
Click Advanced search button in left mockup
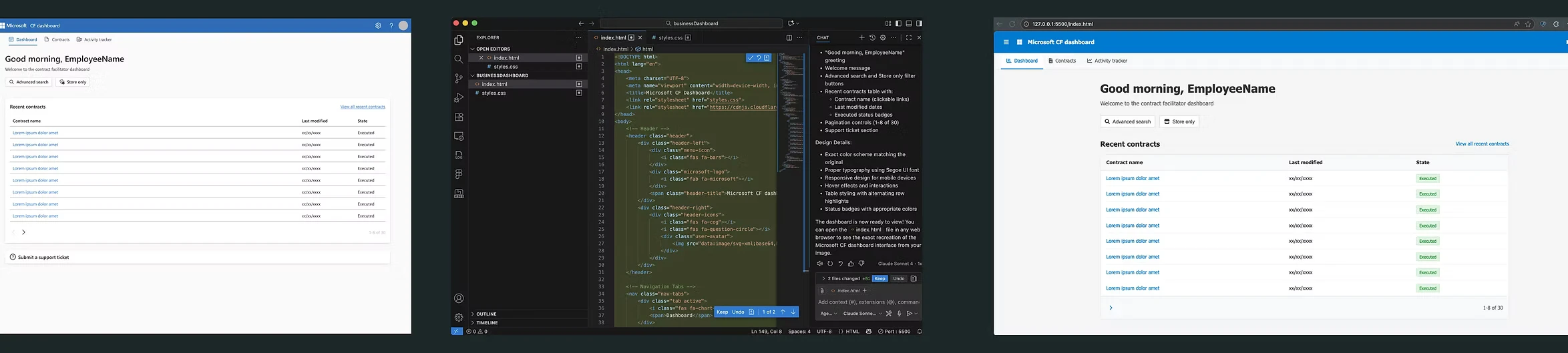pyautogui.click(x=29, y=82)
